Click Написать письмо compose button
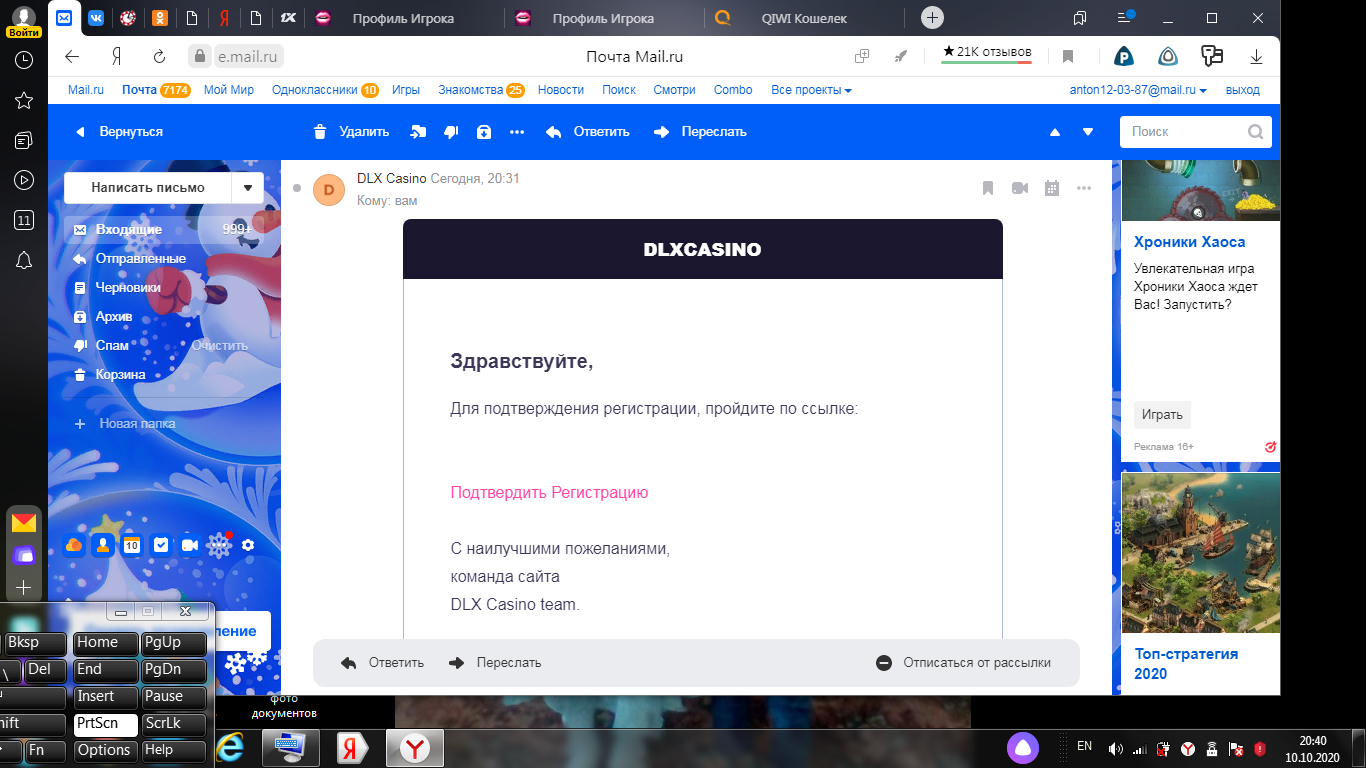Image resolution: width=1366 pixels, height=768 pixels. point(148,187)
